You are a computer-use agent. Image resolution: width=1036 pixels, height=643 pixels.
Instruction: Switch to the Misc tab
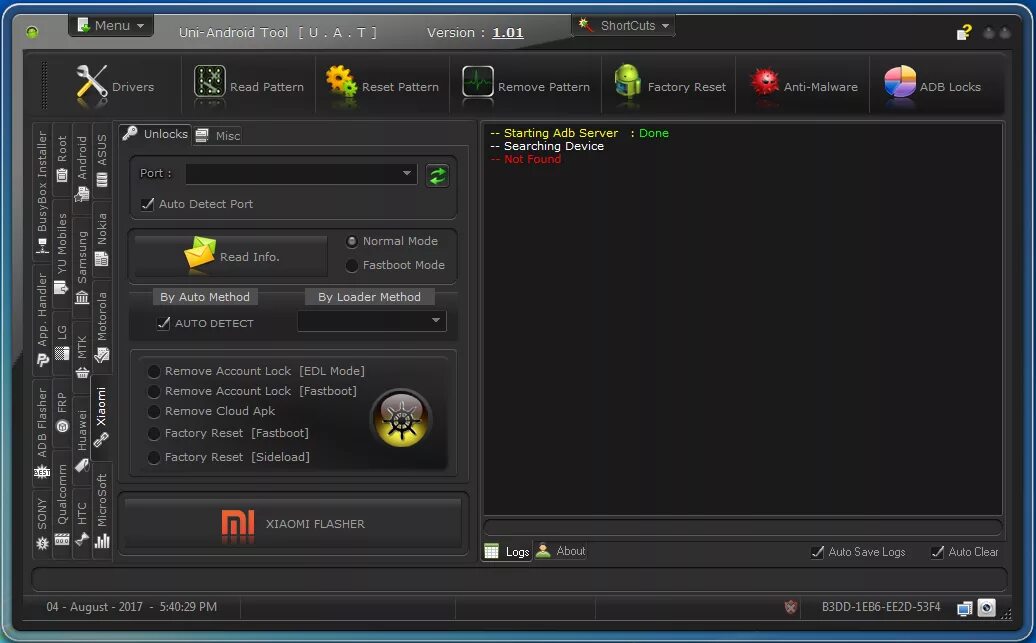pos(218,135)
